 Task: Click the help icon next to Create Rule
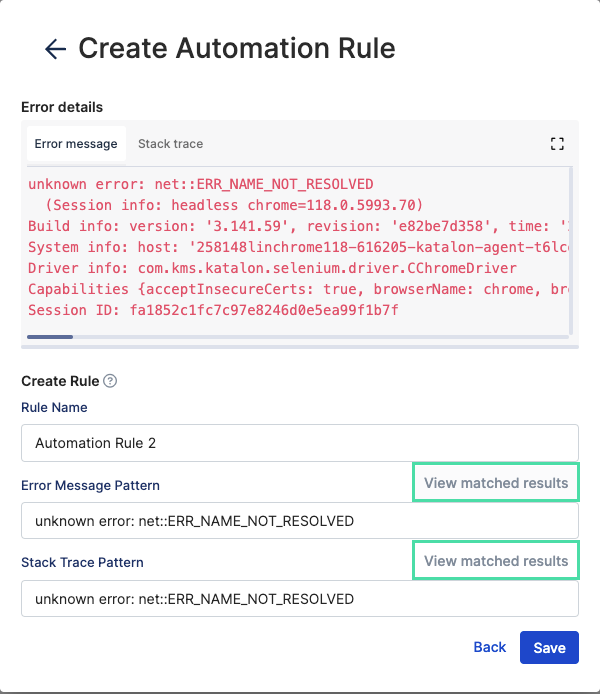111,381
